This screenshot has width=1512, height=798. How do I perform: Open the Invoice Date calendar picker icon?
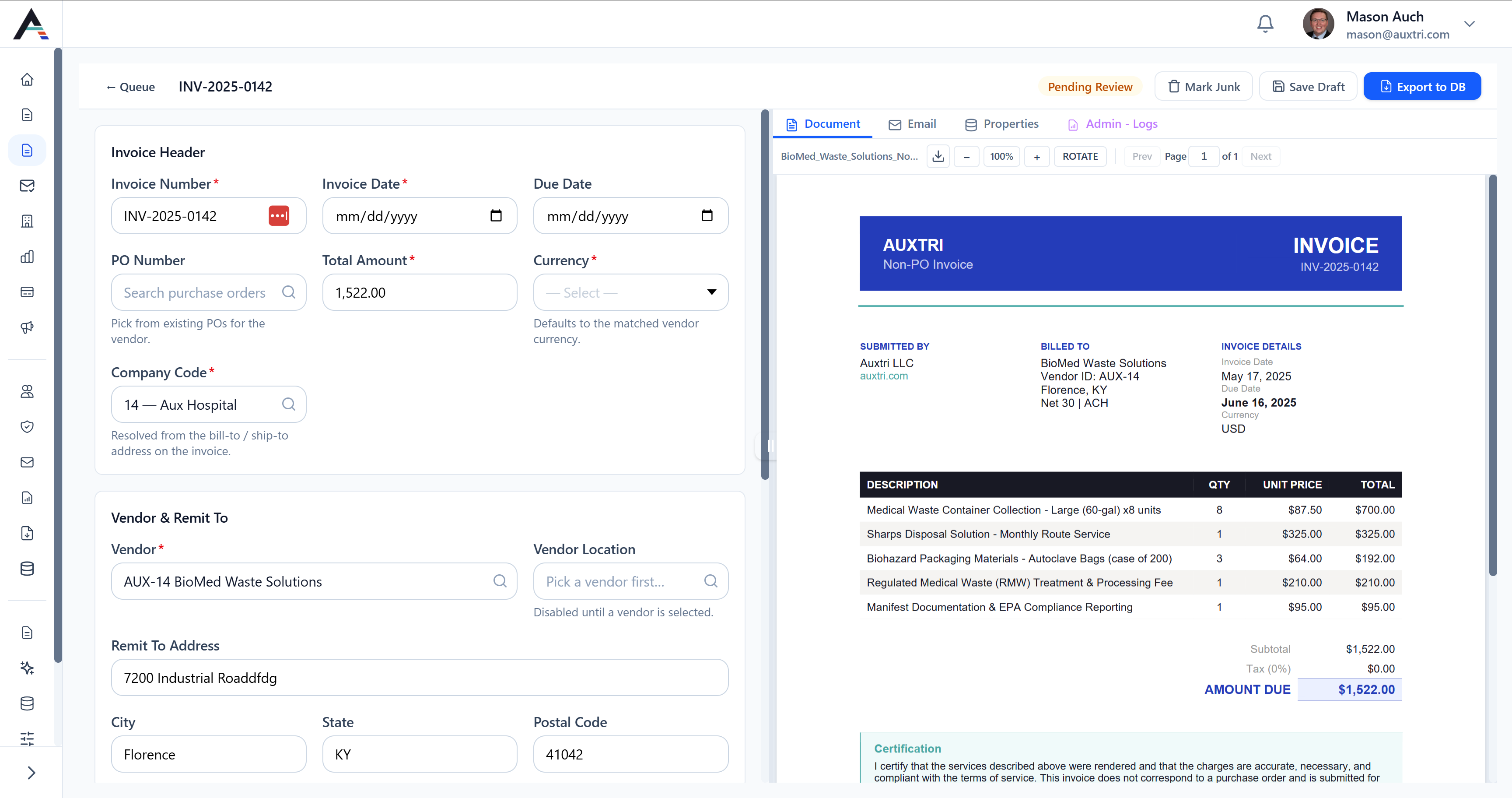click(496, 215)
